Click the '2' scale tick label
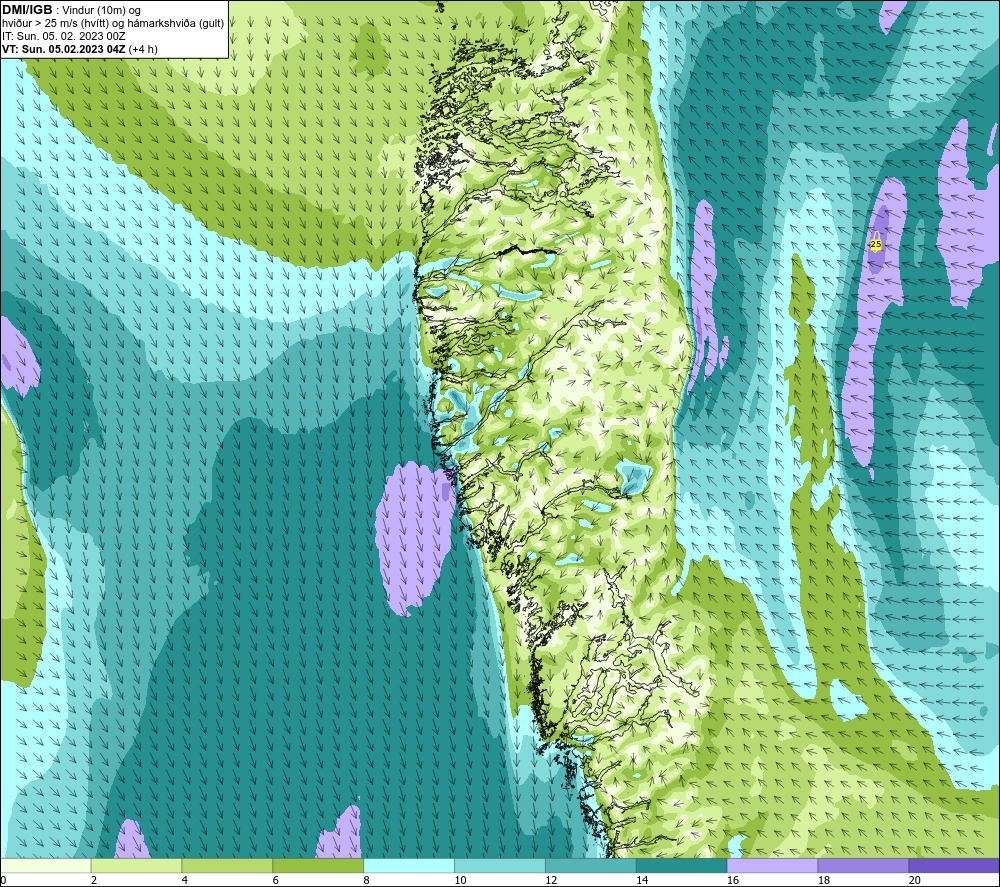Viewport: 1000px width, 887px height. (94, 880)
